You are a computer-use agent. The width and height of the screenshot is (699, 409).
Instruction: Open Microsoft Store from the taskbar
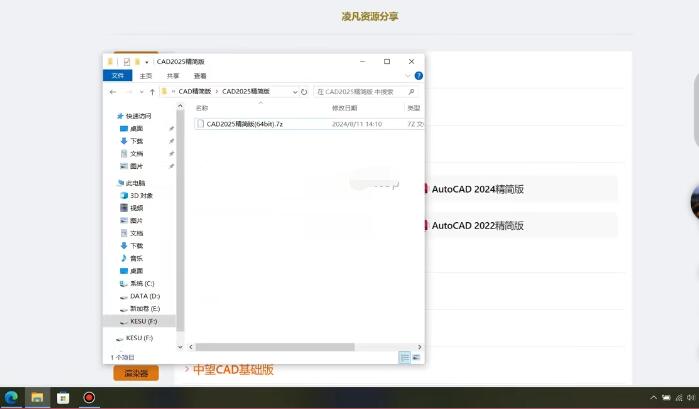[x=63, y=397]
